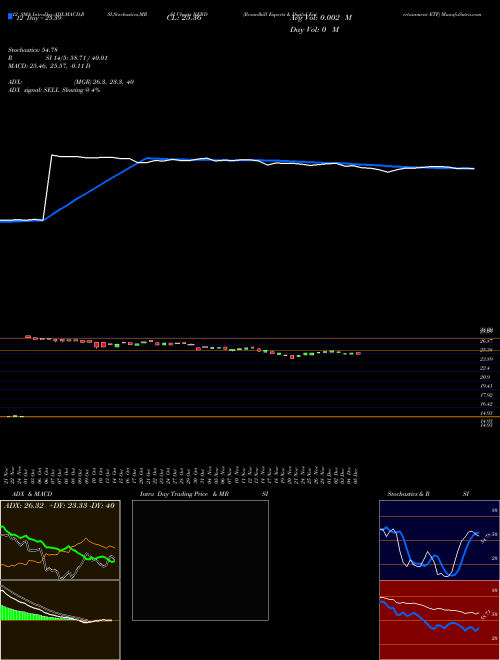This screenshot has height=660, width=500.
Task: Click the 23.89 price axis label
Action: tap(487, 359)
